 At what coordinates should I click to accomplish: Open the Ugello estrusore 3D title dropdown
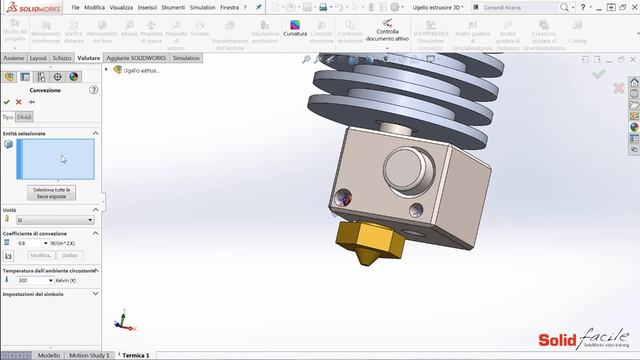coord(462,7)
